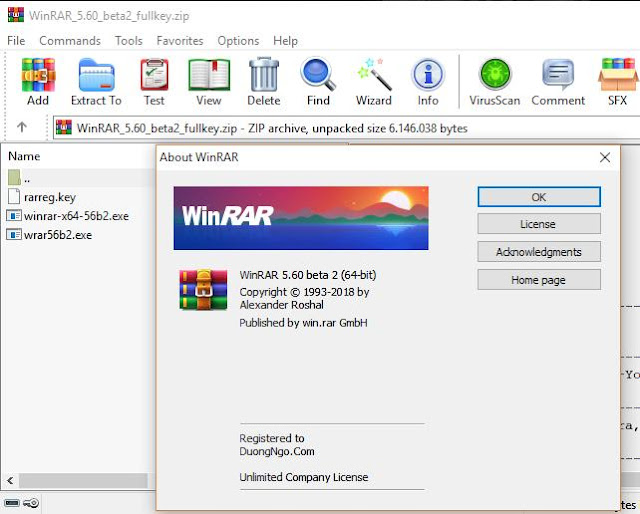Click 'DuongNgo.Com' registration text
The width and height of the screenshot is (640, 514).
tap(277, 452)
